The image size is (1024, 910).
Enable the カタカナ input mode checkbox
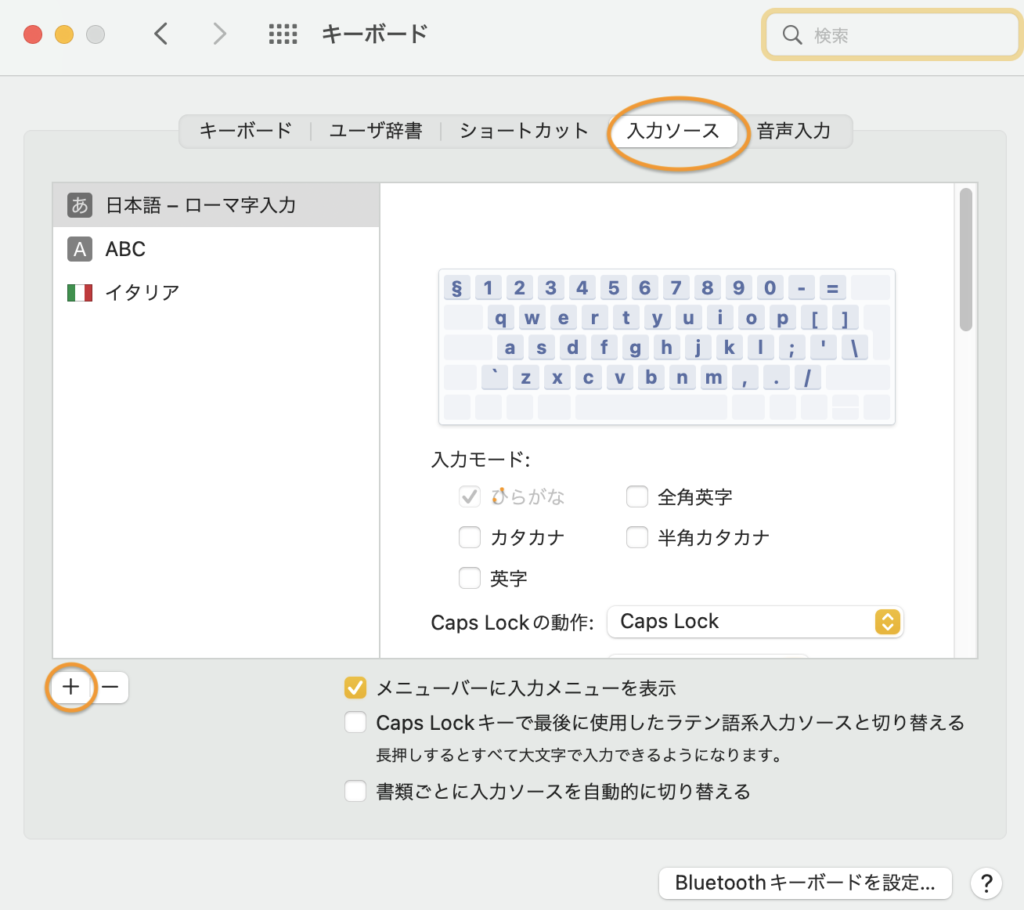pyautogui.click(x=470, y=538)
